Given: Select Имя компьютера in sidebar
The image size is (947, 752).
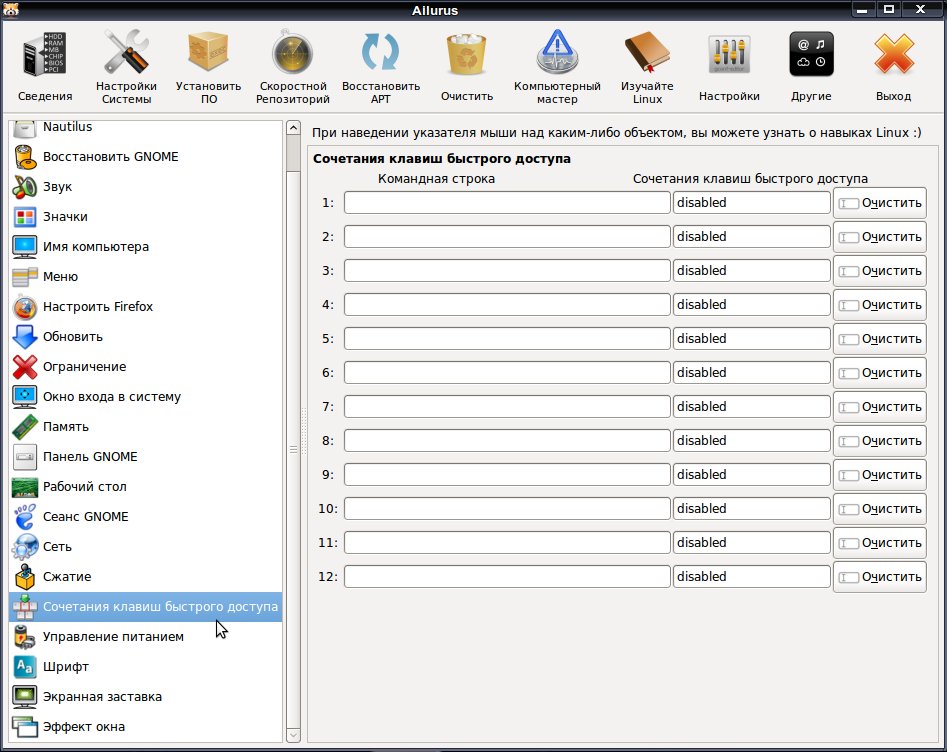Looking at the screenshot, I should [x=146, y=246].
